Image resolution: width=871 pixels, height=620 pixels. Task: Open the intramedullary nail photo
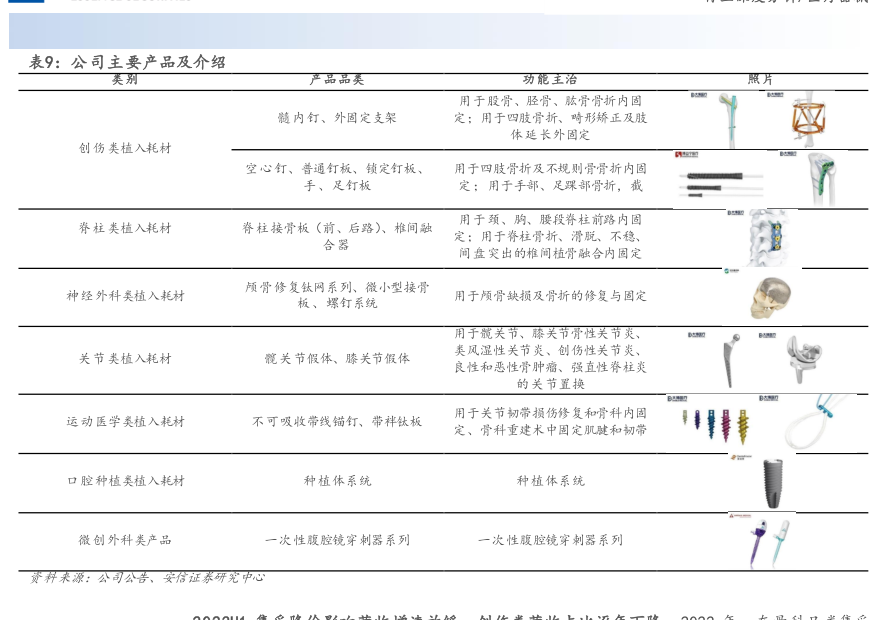[724, 120]
